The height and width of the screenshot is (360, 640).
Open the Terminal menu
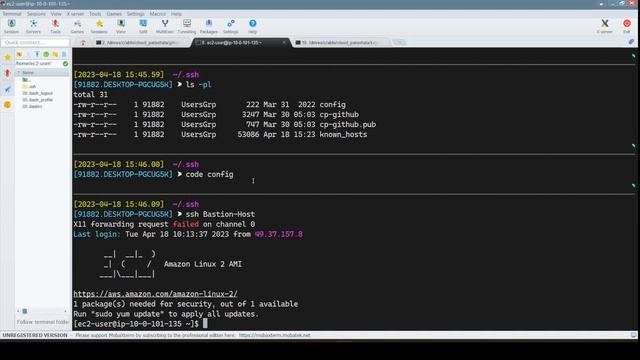click(12, 14)
